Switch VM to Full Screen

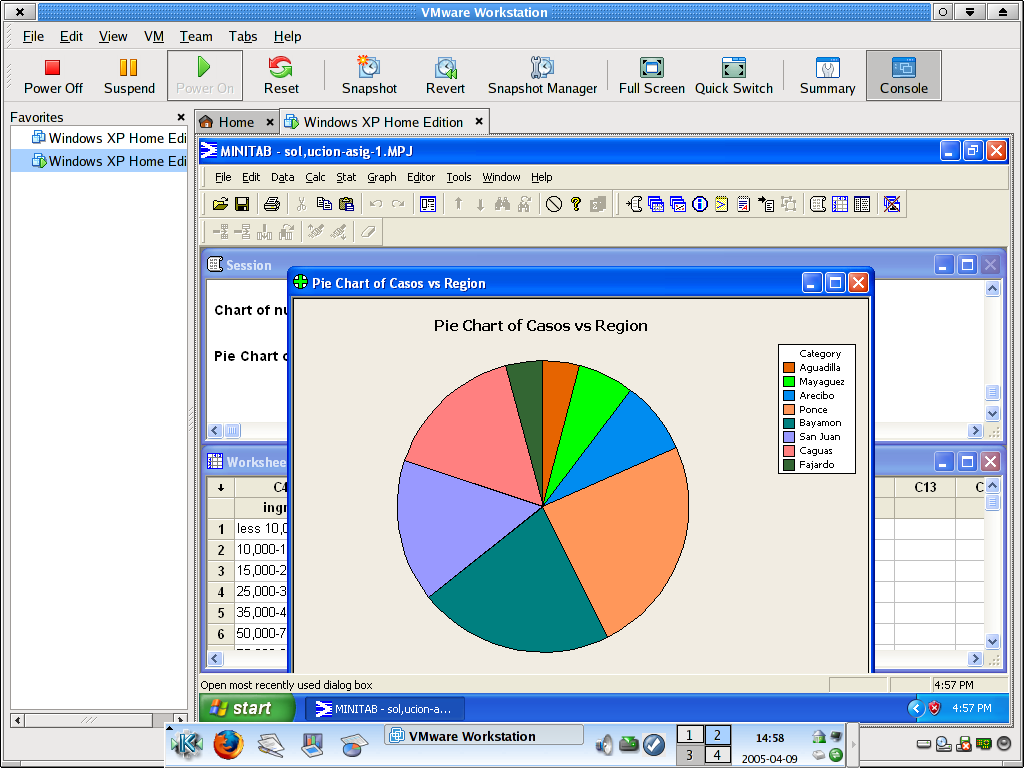click(x=651, y=76)
